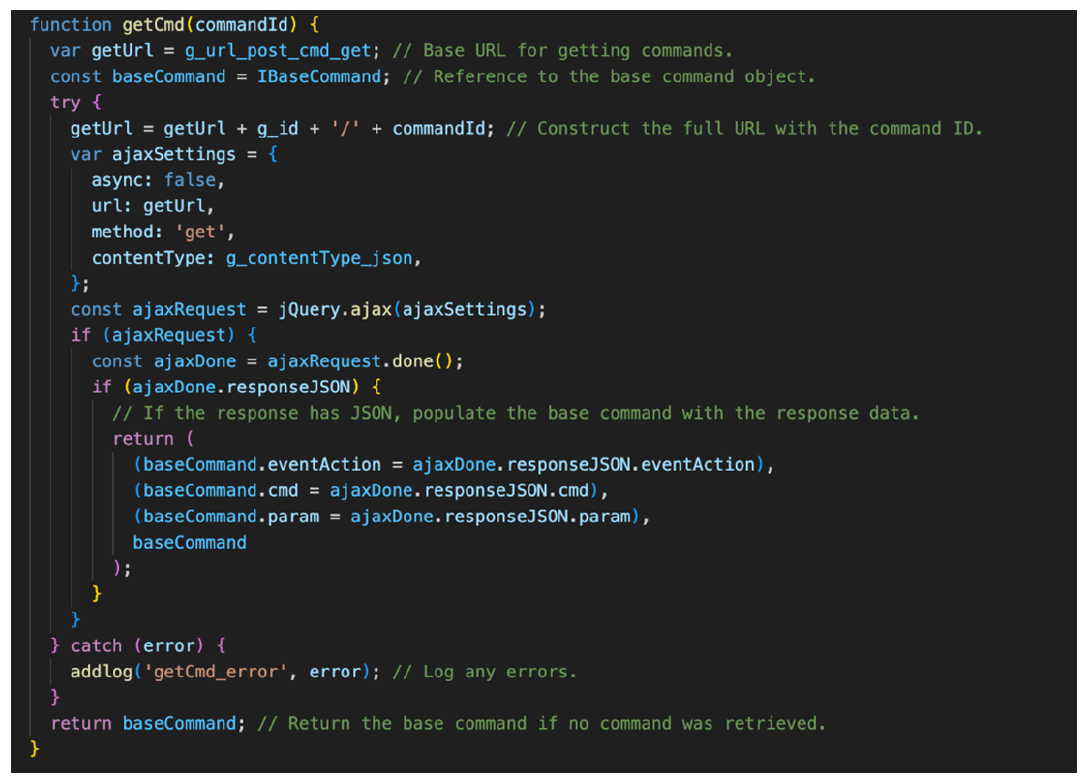Click the 'Reference to the base command object' comment
This screenshot has width=1084, height=779.
click(x=609, y=76)
